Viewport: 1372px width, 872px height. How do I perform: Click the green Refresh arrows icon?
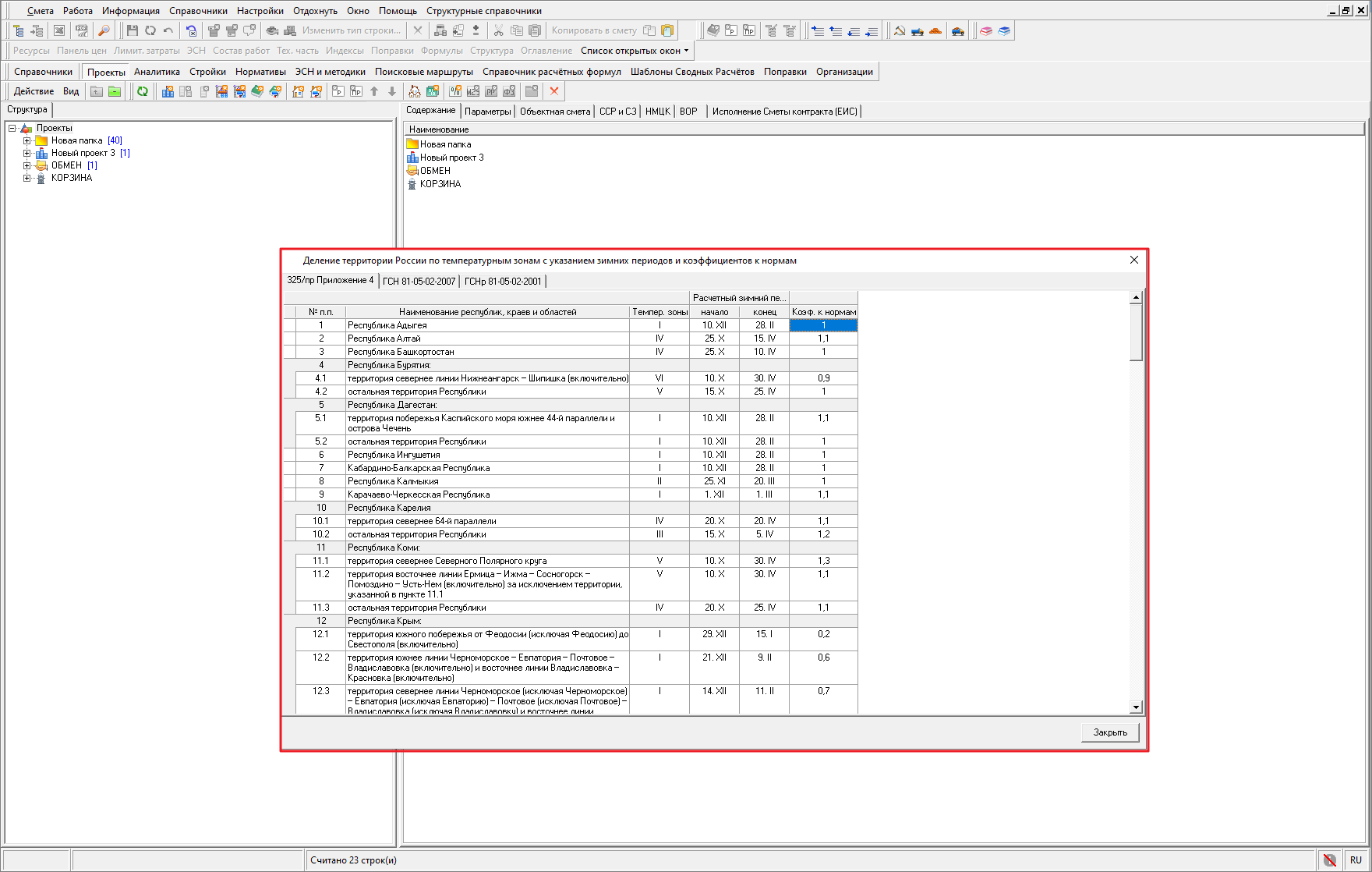pos(143,91)
